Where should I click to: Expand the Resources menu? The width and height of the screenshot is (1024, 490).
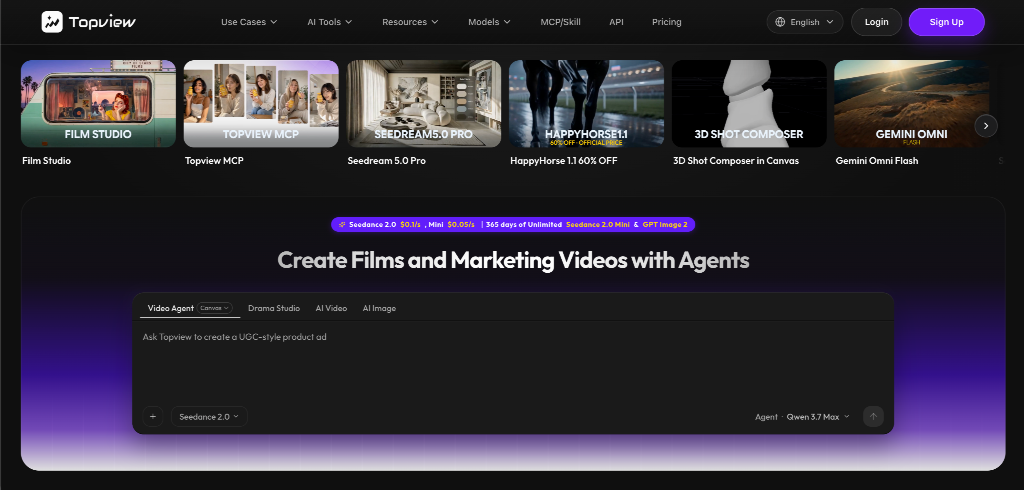(410, 22)
